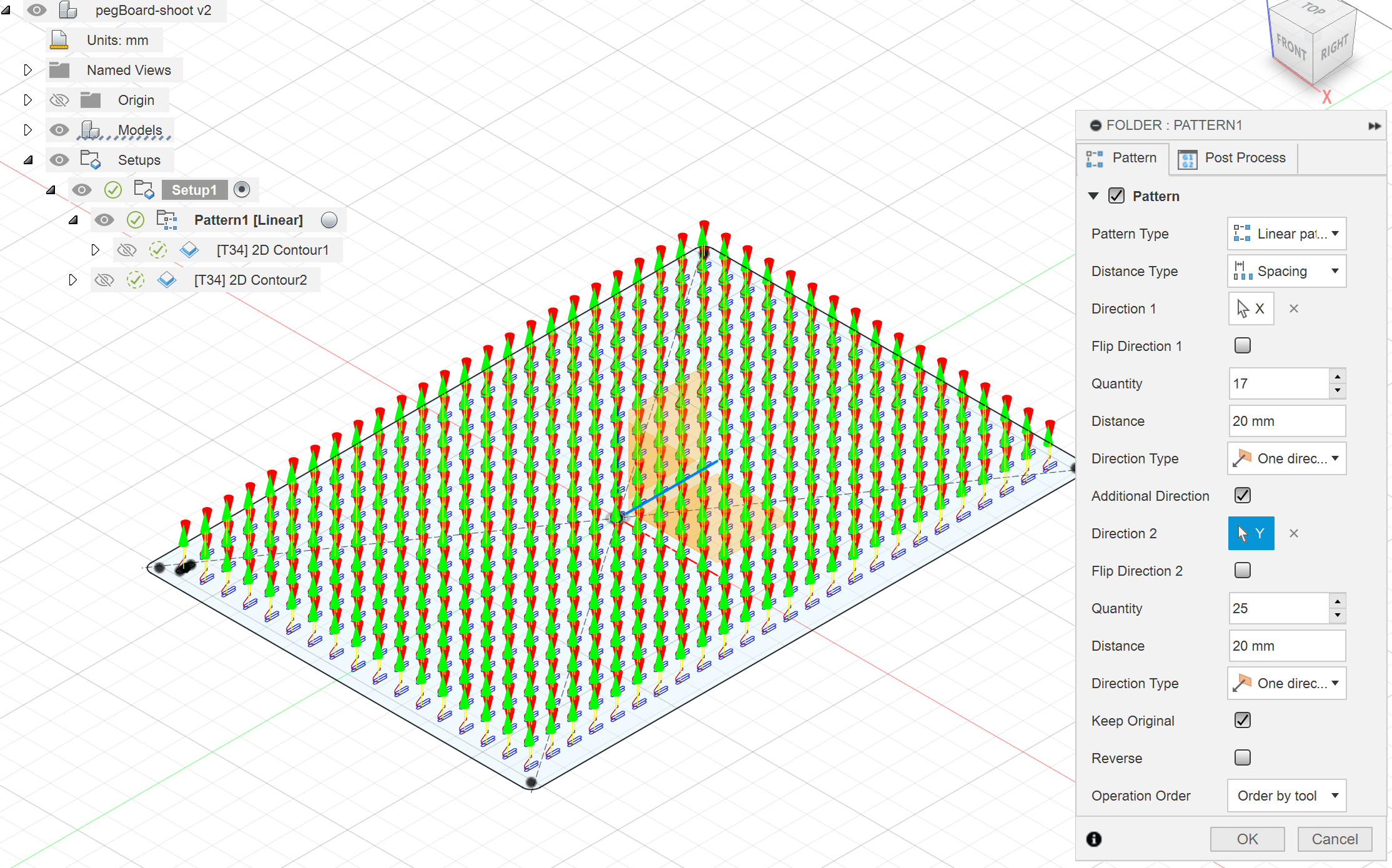Increase Quantity 17 using the up stepper arrow
The width and height of the screenshot is (1392, 868).
pyautogui.click(x=1337, y=377)
